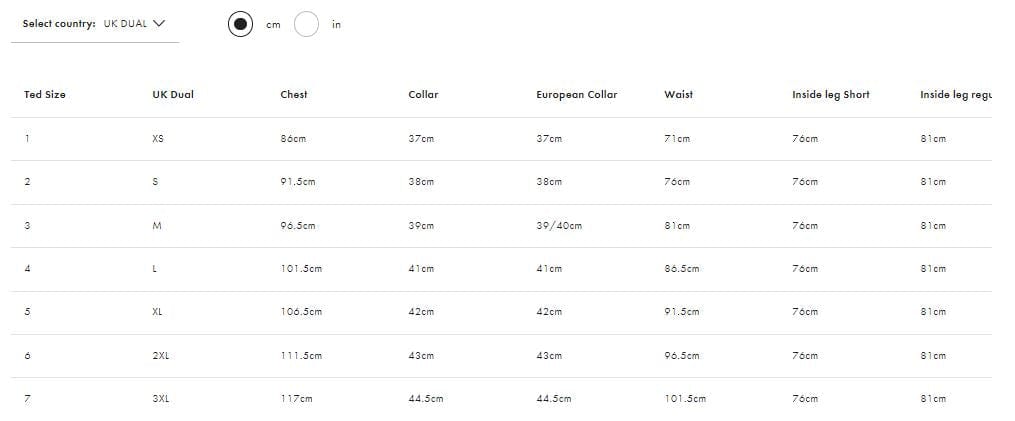The width and height of the screenshot is (1015, 421).
Task: Click the 117cm chest measurement
Action: pos(296,399)
